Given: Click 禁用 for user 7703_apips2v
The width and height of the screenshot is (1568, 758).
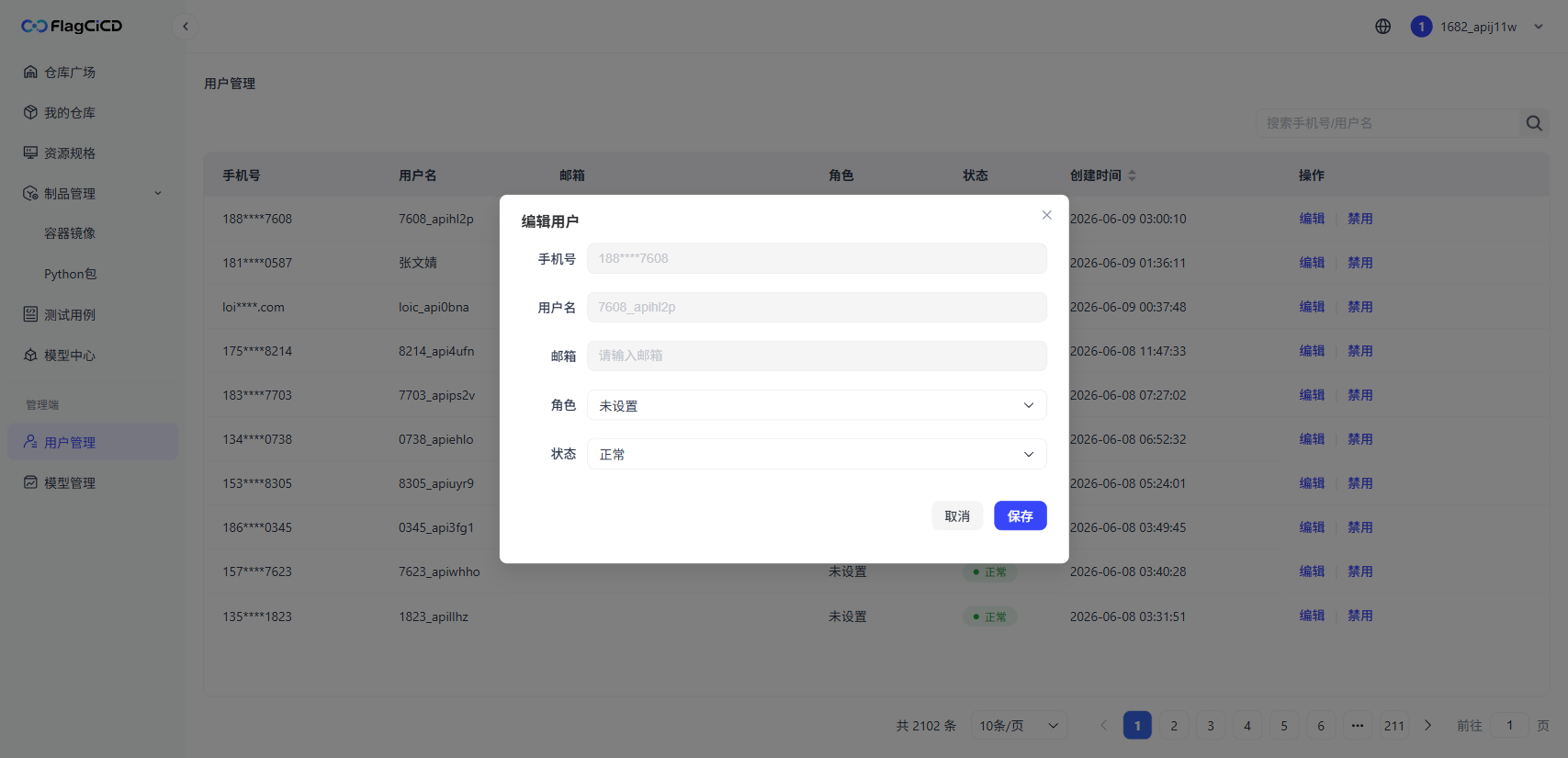Looking at the screenshot, I should pyautogui.click(x=1360, y=395).
